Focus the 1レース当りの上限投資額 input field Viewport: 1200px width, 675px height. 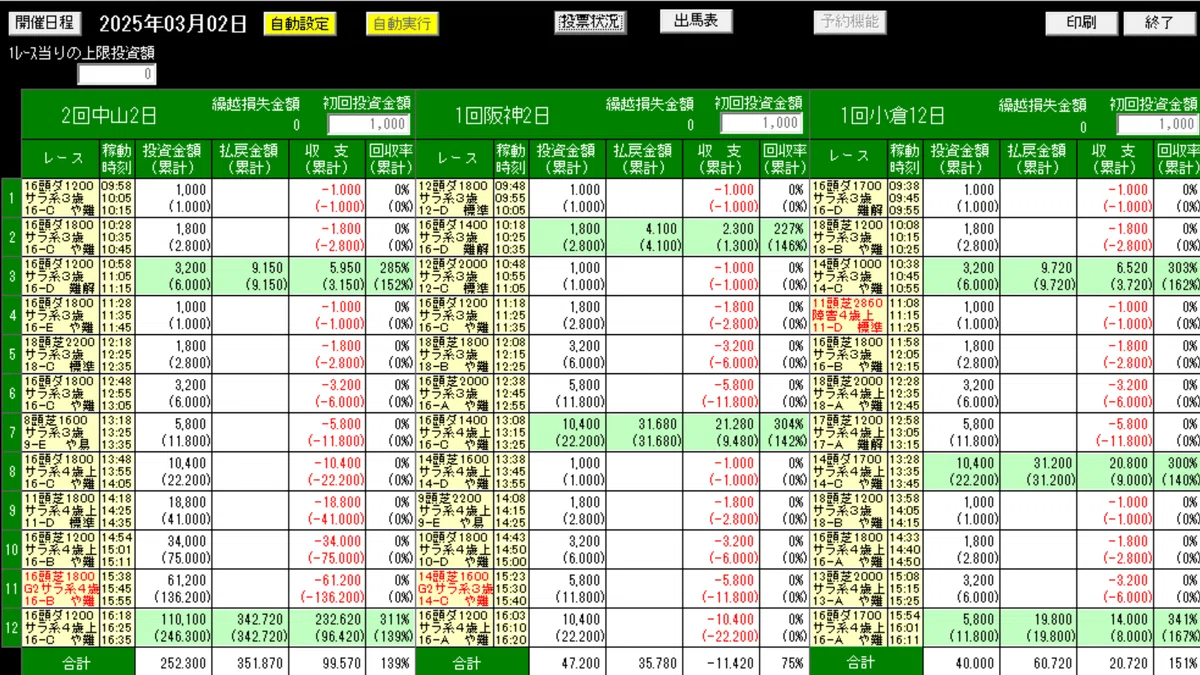(117, 74)
